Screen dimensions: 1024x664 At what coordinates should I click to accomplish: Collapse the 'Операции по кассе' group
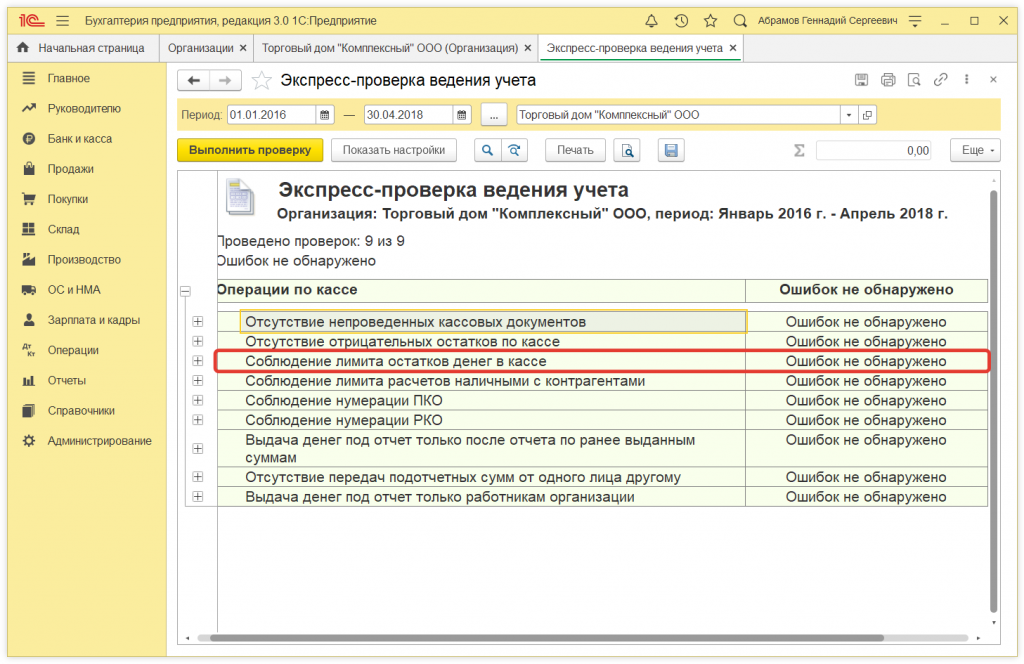(x=184, y=291)
